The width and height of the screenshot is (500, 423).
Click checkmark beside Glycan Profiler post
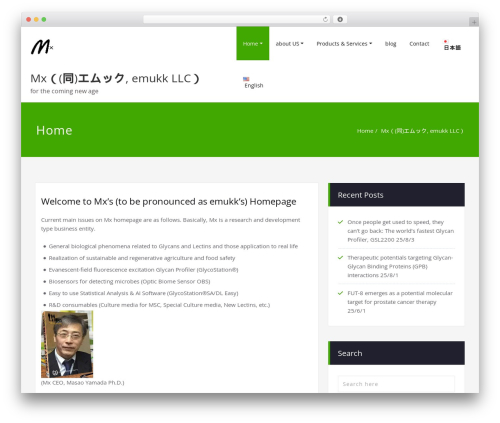click(x=340, y=222)
